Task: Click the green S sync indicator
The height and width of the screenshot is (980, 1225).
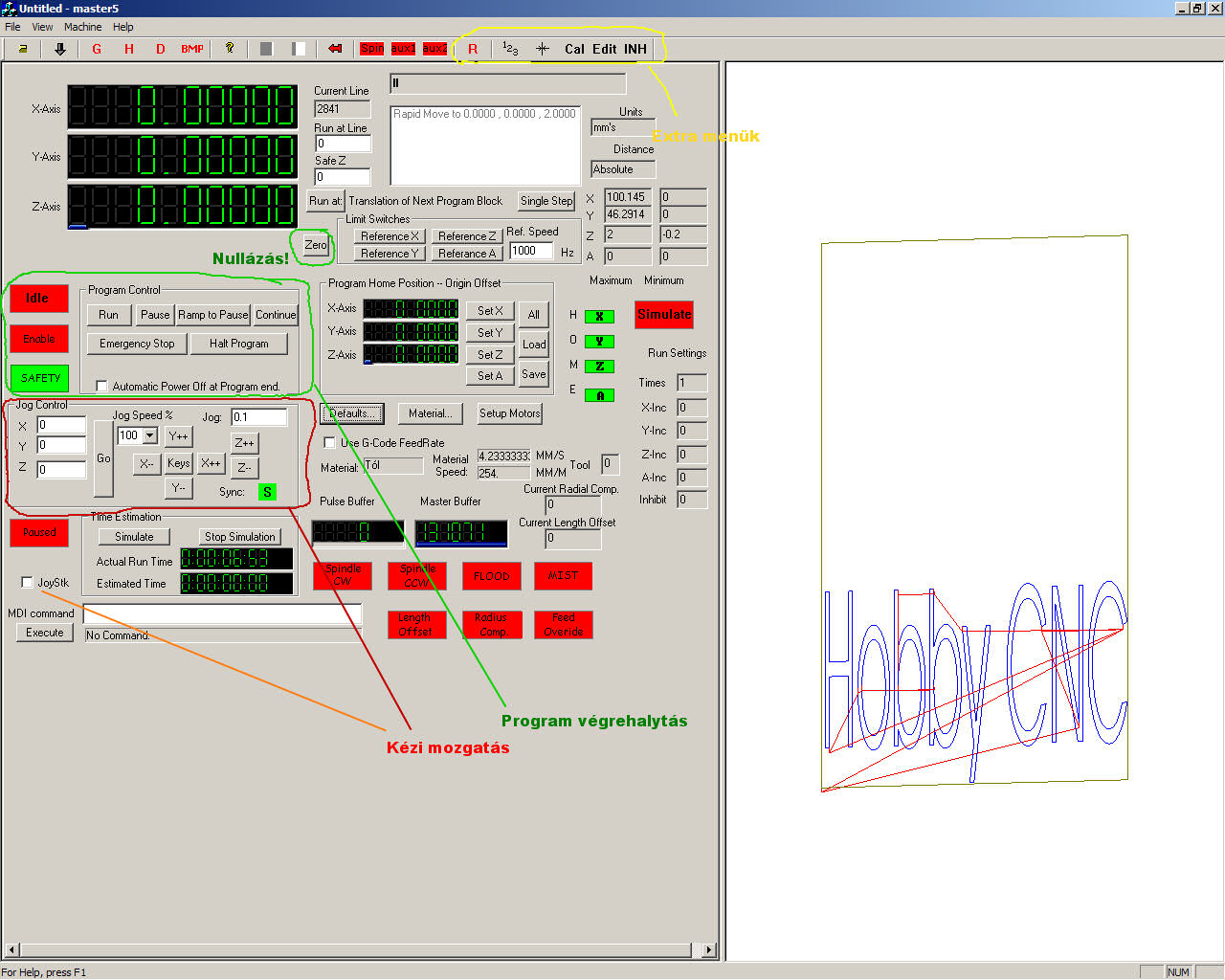Action: (x=267, y=492)
